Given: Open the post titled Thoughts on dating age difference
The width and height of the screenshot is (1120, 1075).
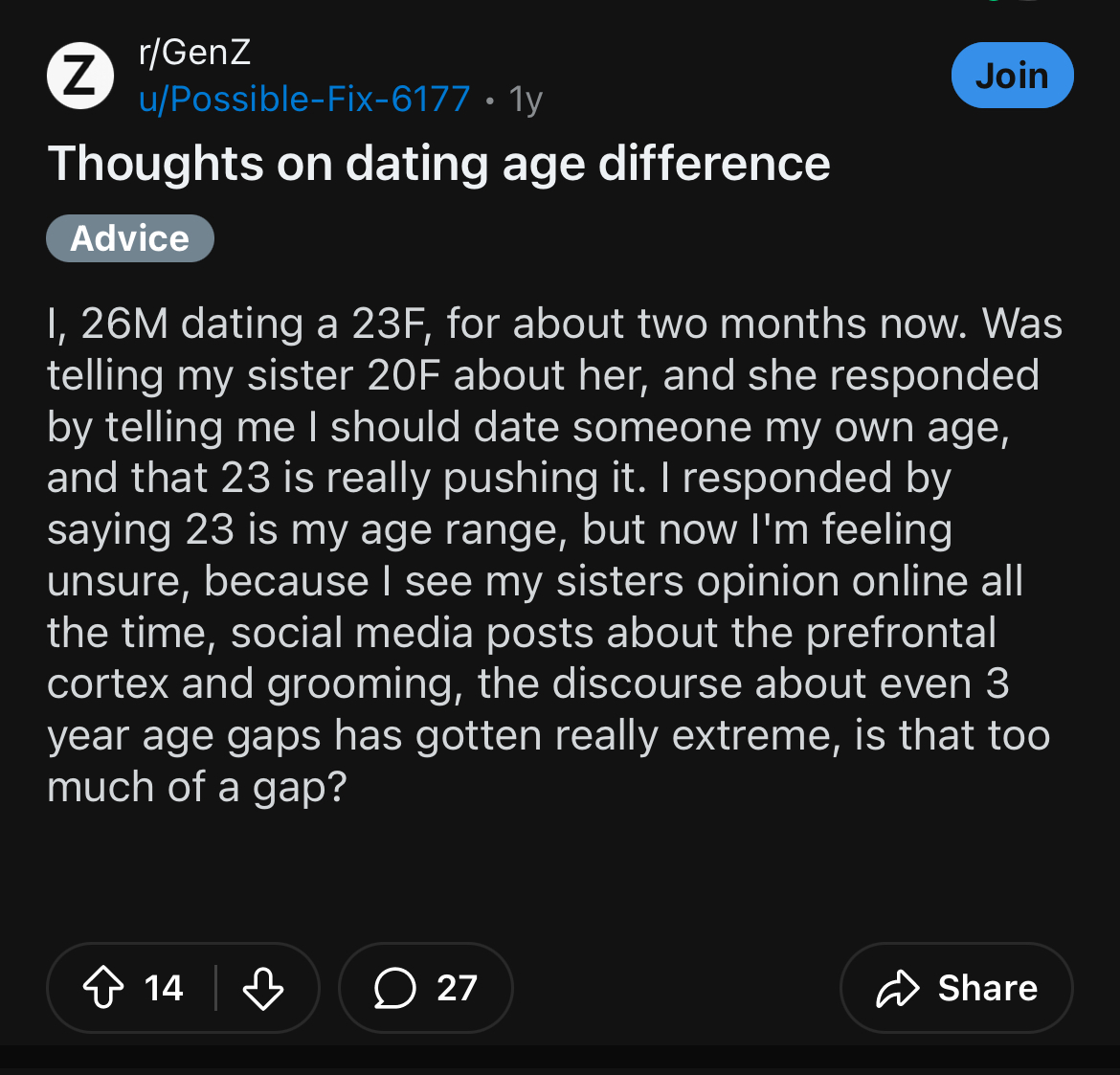Looking at the screenshot, I should 438,164.
